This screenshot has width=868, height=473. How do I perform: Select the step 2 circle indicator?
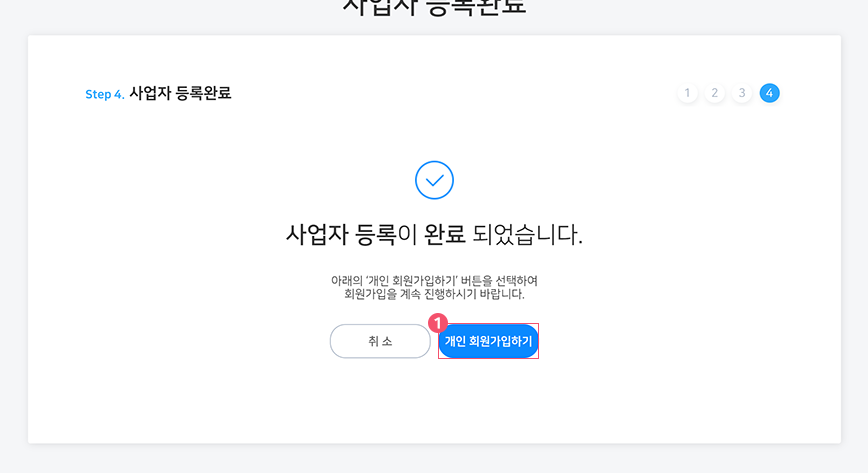[x=715, y=93]
